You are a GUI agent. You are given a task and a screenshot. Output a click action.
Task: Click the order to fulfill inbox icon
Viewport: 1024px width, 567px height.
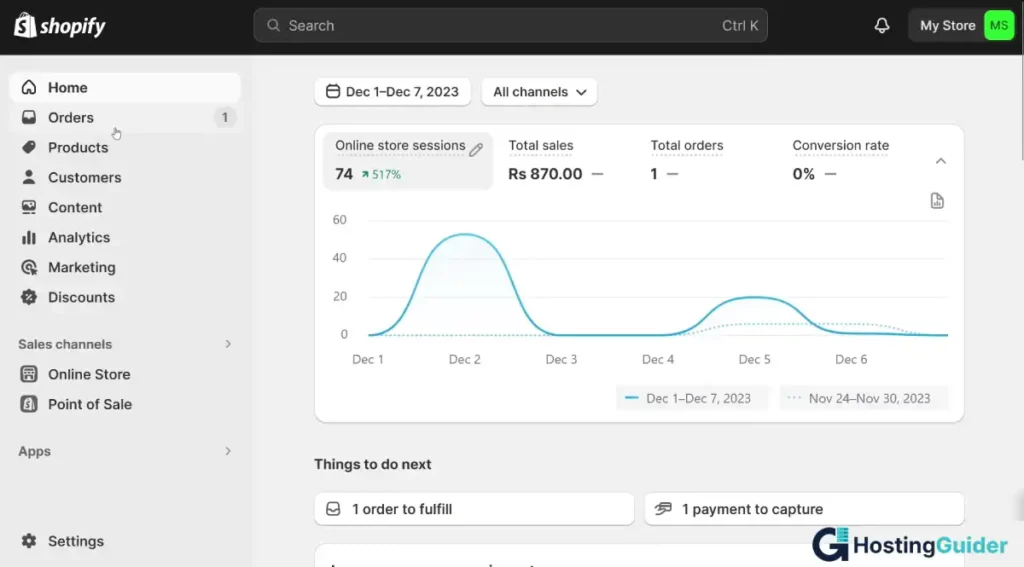(333, 509)
